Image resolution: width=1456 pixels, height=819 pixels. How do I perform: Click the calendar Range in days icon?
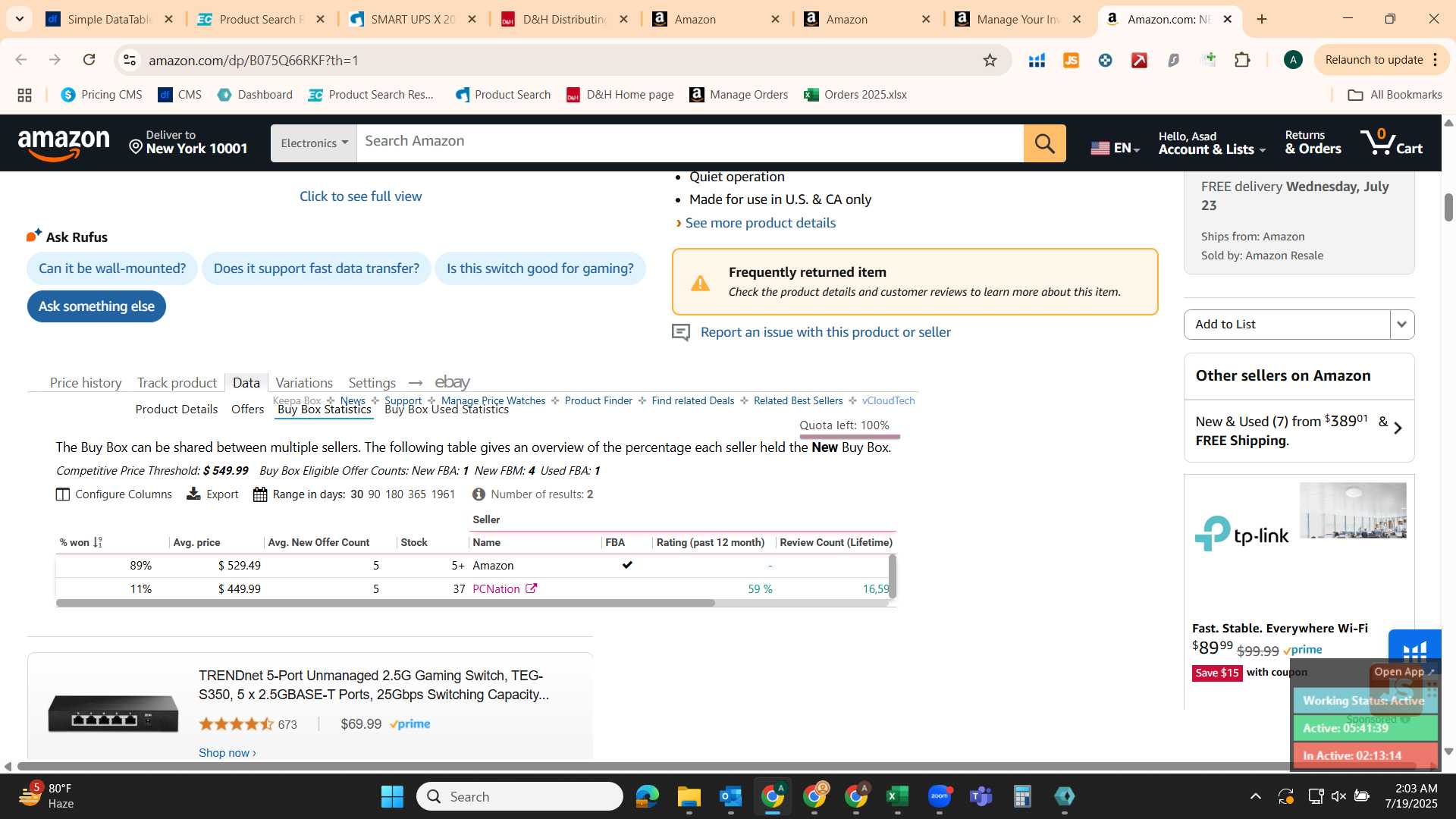click(260, 494)
